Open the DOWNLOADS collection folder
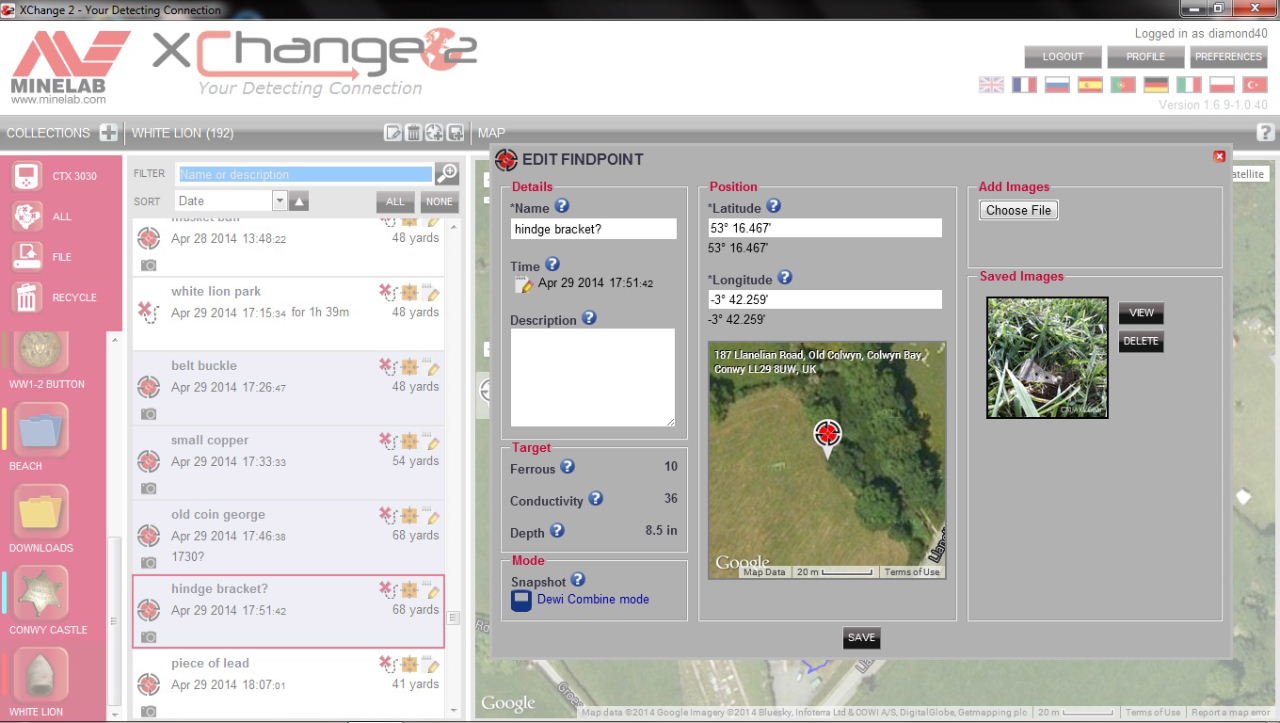Viewport: 1280px width, 723px height. (x=42, y=512)
